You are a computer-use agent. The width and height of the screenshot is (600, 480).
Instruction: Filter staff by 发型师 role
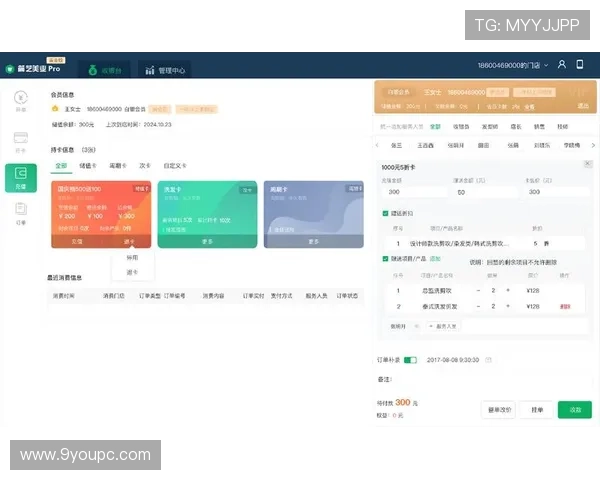coord(490,127)
